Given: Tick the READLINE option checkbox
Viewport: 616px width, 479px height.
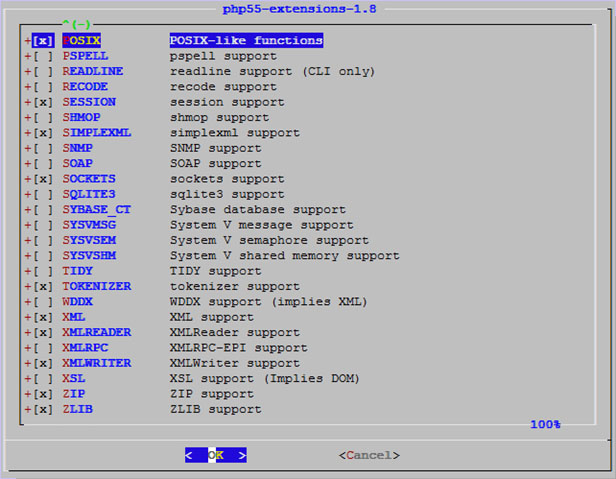Looking at the screenshot, I should pos(43,72).
